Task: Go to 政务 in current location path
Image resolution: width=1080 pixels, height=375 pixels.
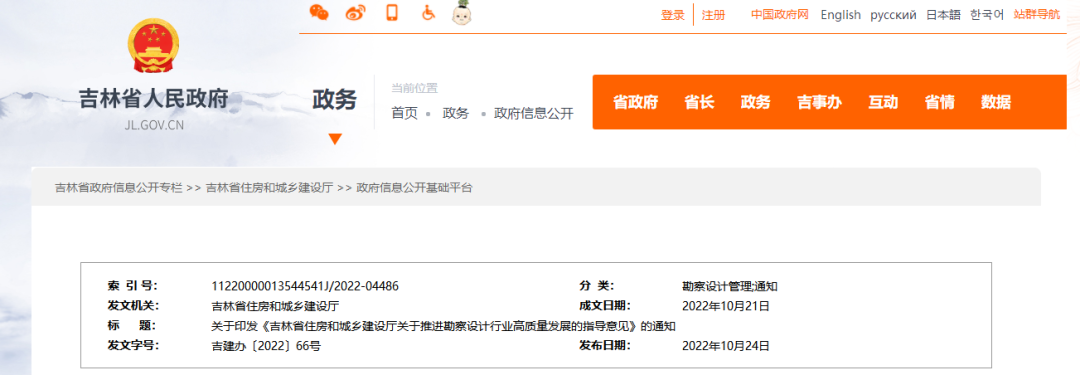Action: (455, 114)
